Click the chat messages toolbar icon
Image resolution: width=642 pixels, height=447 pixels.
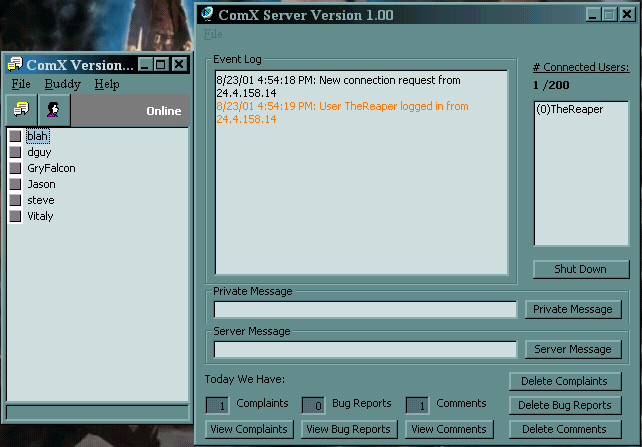click(x=20, y=110)
